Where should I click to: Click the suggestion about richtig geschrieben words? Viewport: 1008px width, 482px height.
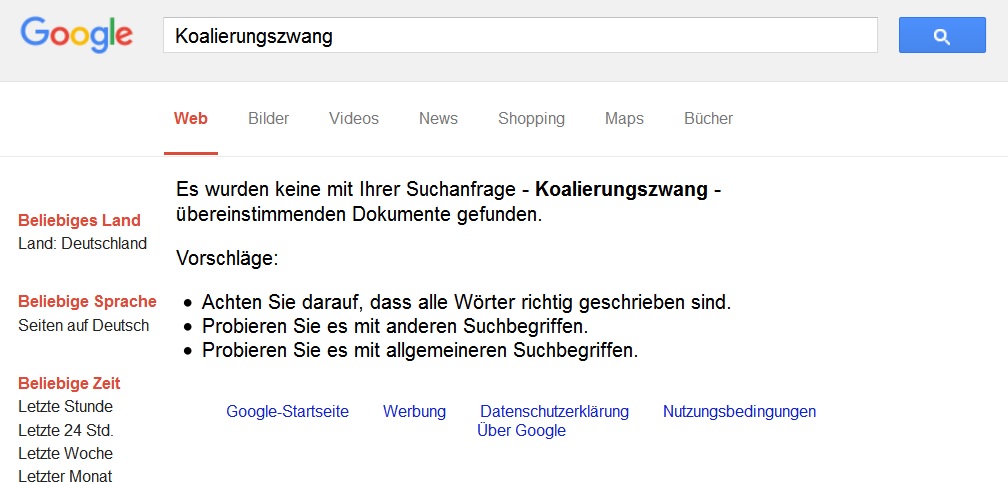click(467, 302)
